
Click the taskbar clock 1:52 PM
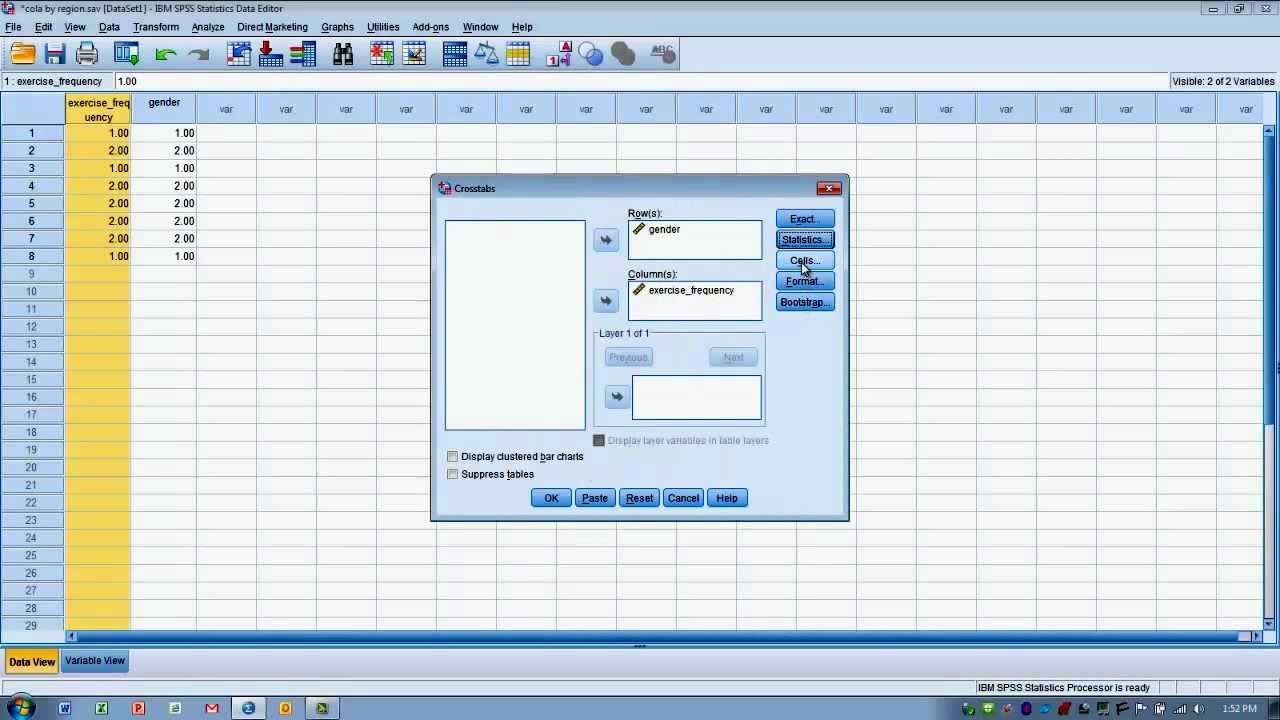click(x=1239, y=709)
